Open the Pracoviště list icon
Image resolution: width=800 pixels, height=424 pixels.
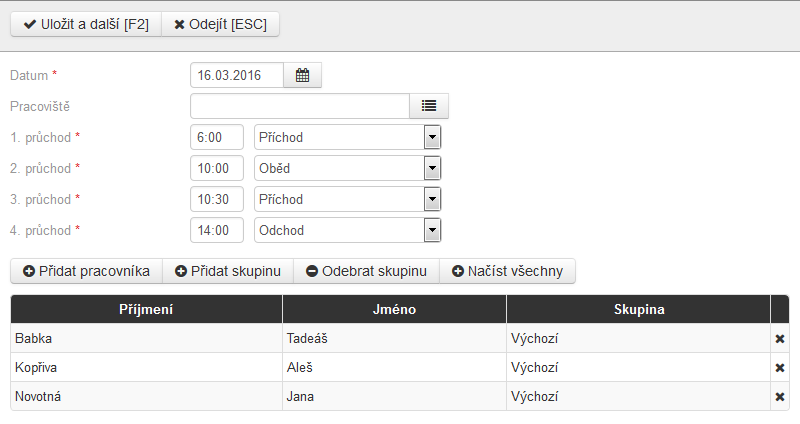(429, 106)
